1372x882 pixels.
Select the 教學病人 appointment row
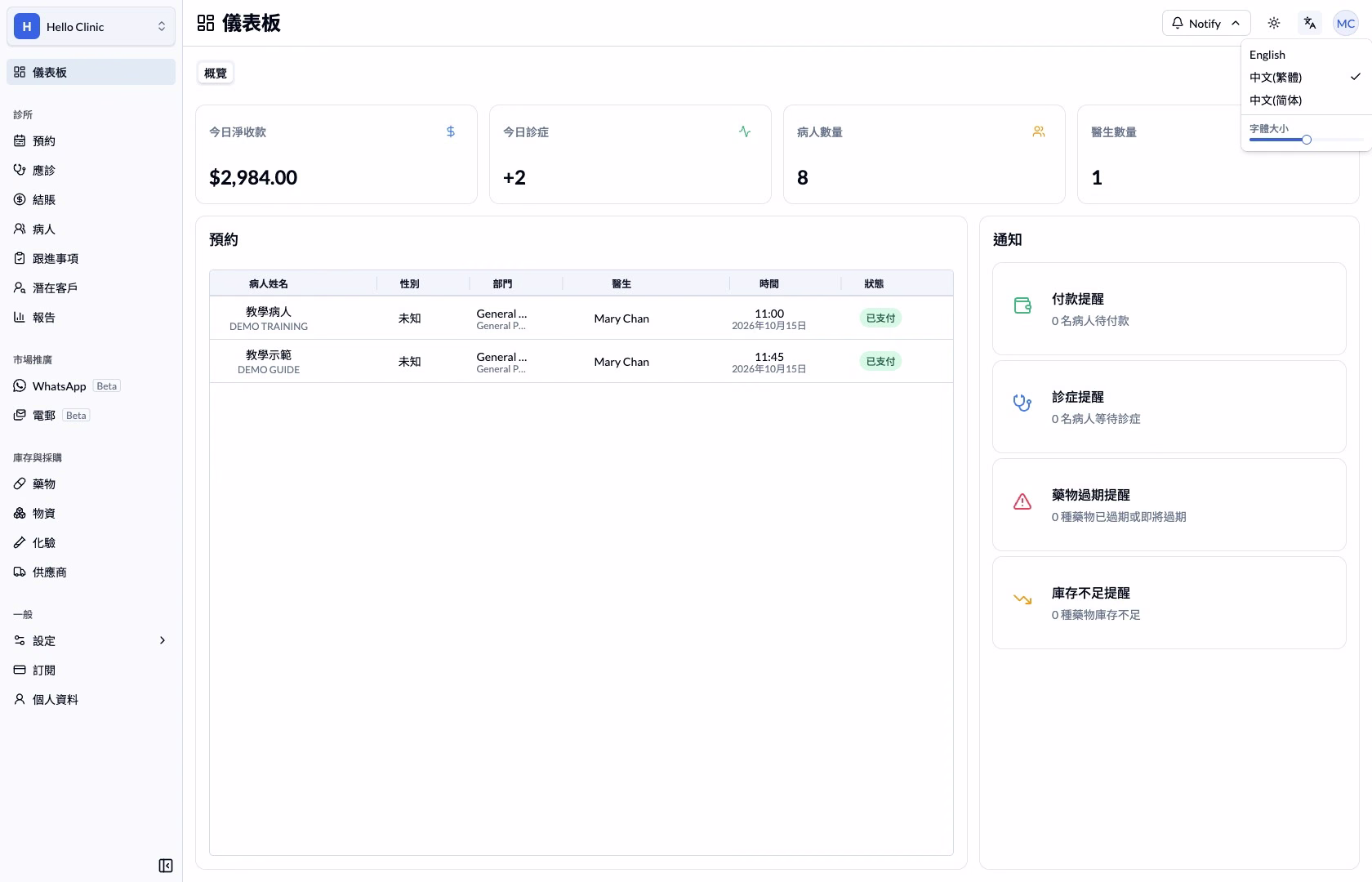pyautogui.click(x=581, y=318)
